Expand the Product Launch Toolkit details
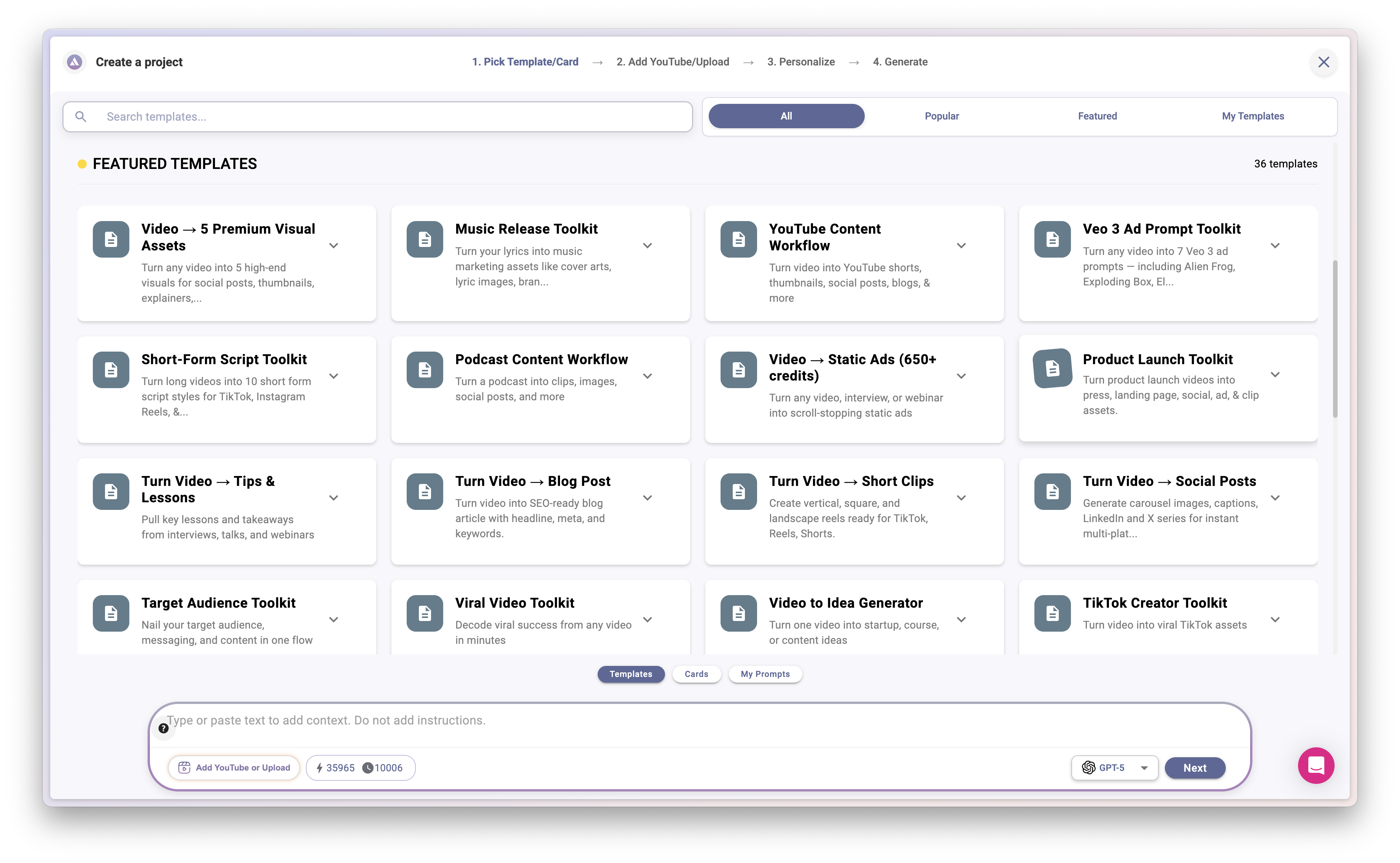 [1276, 376]
